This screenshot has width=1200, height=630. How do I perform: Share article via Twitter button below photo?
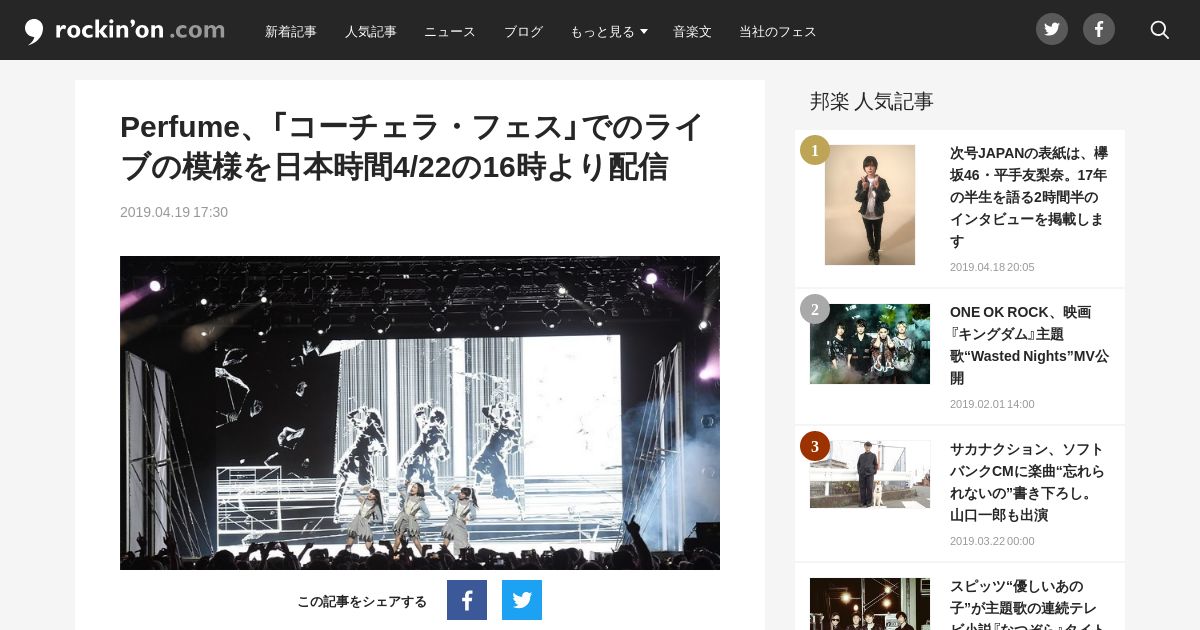(x=522, y=600)
